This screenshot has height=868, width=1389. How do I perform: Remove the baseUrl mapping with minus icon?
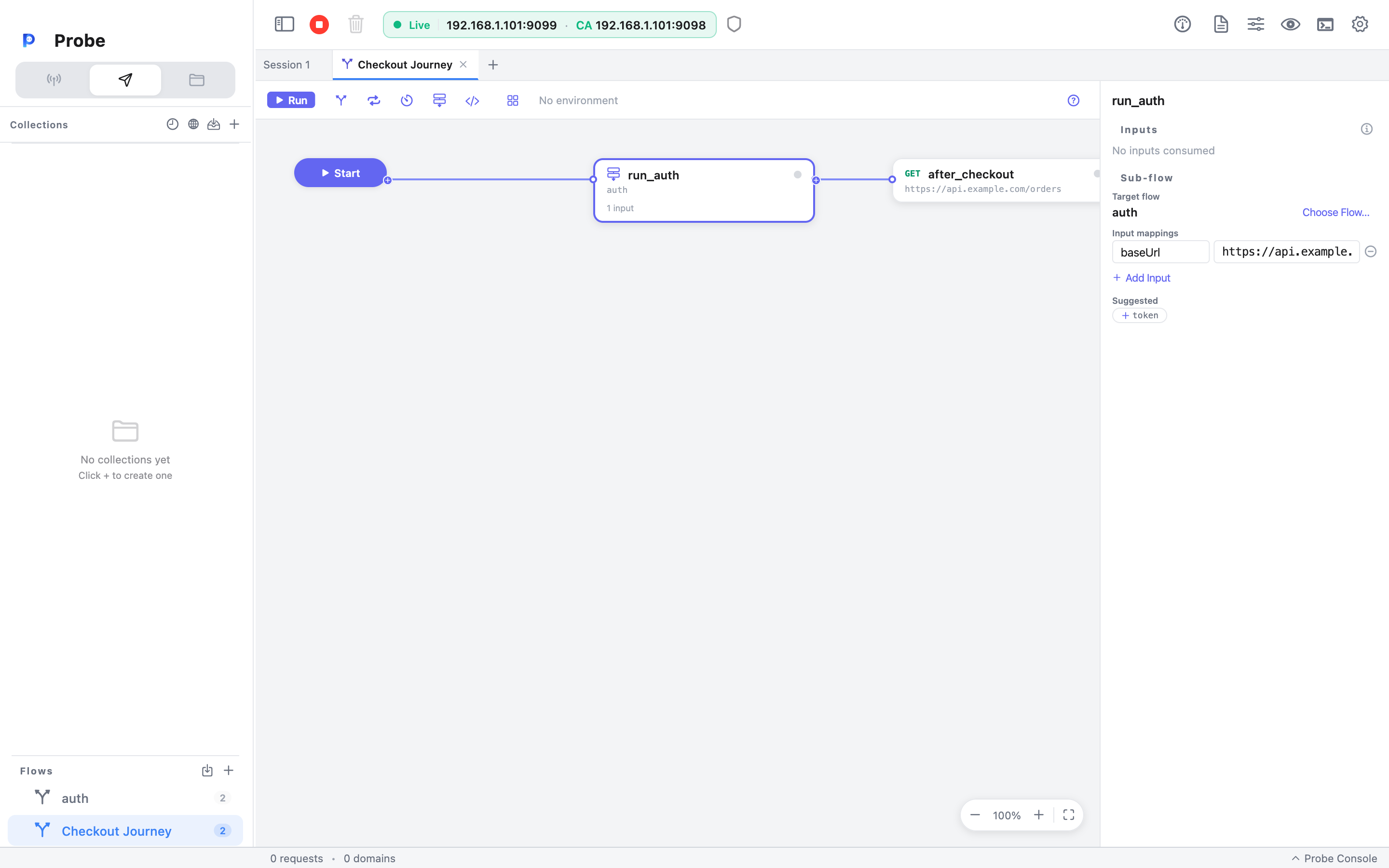[1371, 251]
